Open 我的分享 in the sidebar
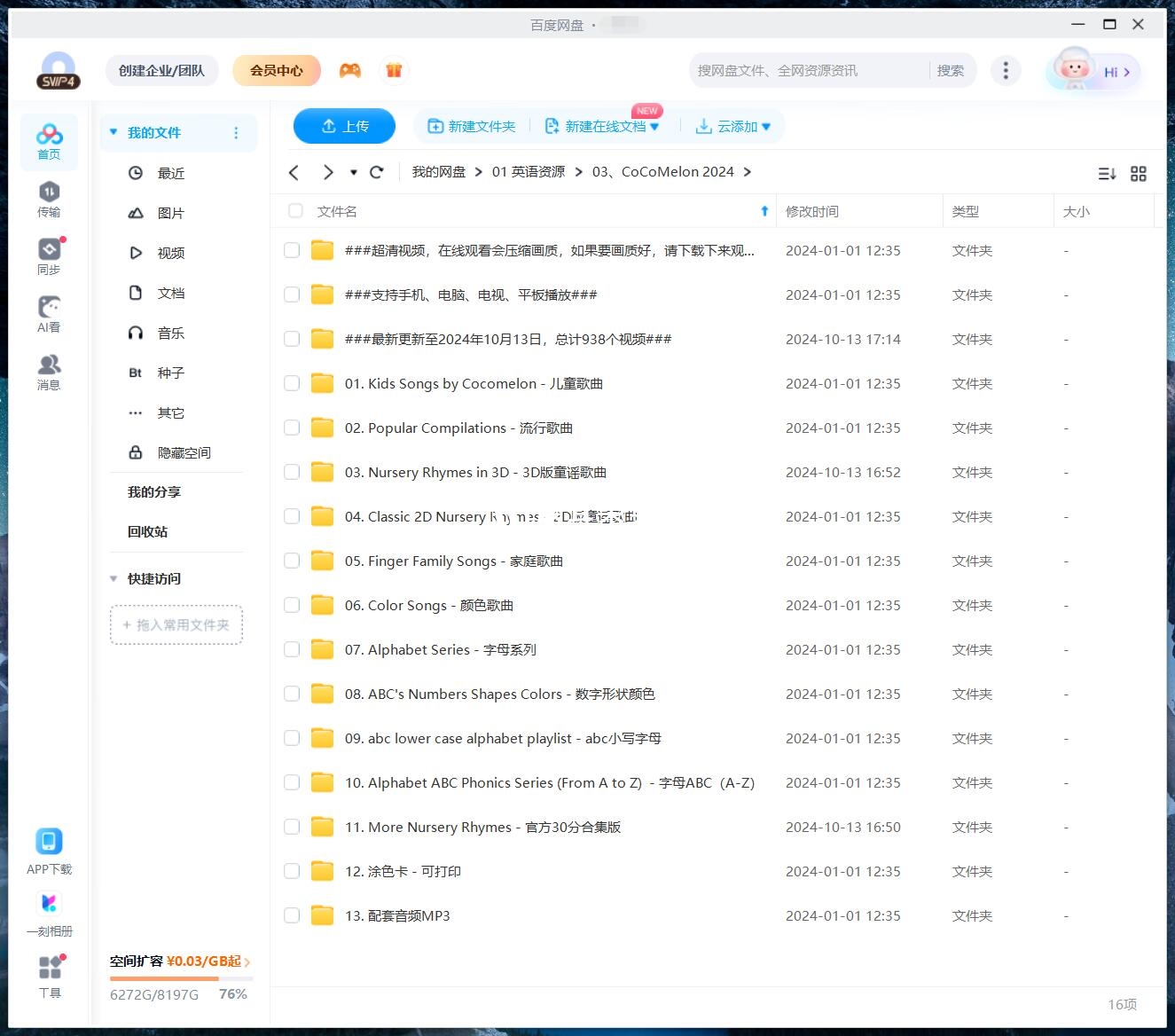 tap(154, 491)
